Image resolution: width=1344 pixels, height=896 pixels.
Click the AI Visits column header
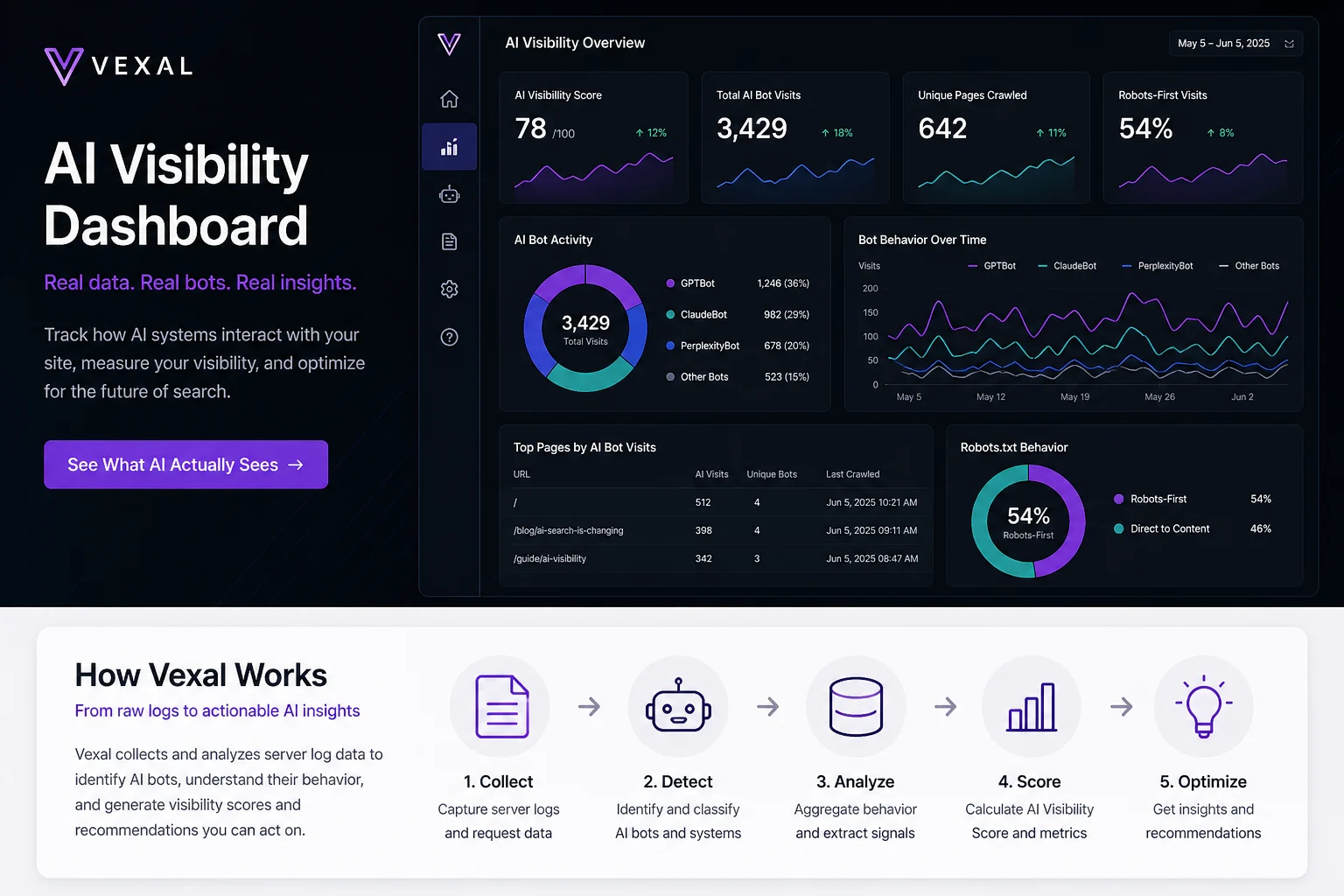tap(711, 474)
